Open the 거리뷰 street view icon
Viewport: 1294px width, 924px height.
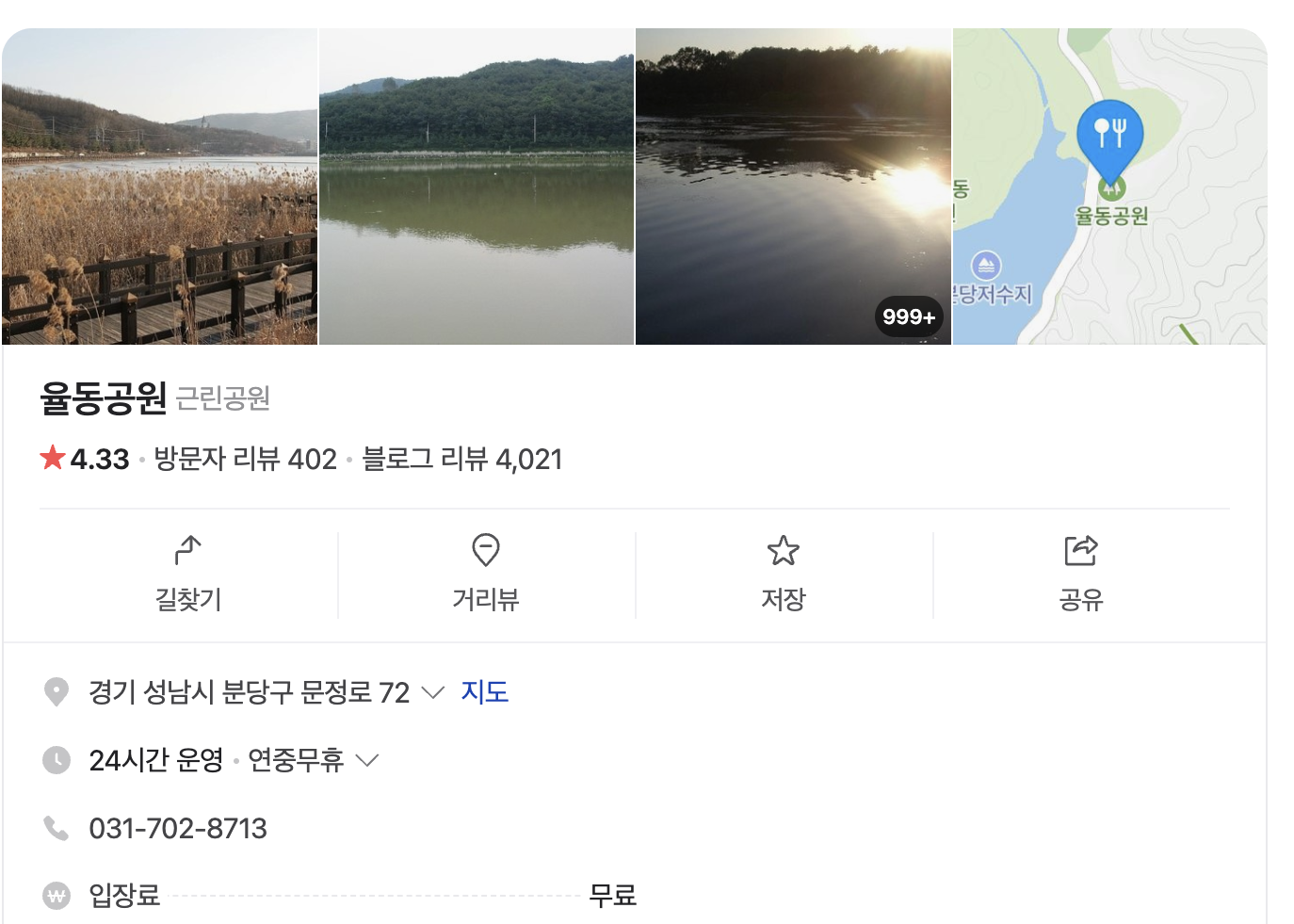(x=486, y=551)
